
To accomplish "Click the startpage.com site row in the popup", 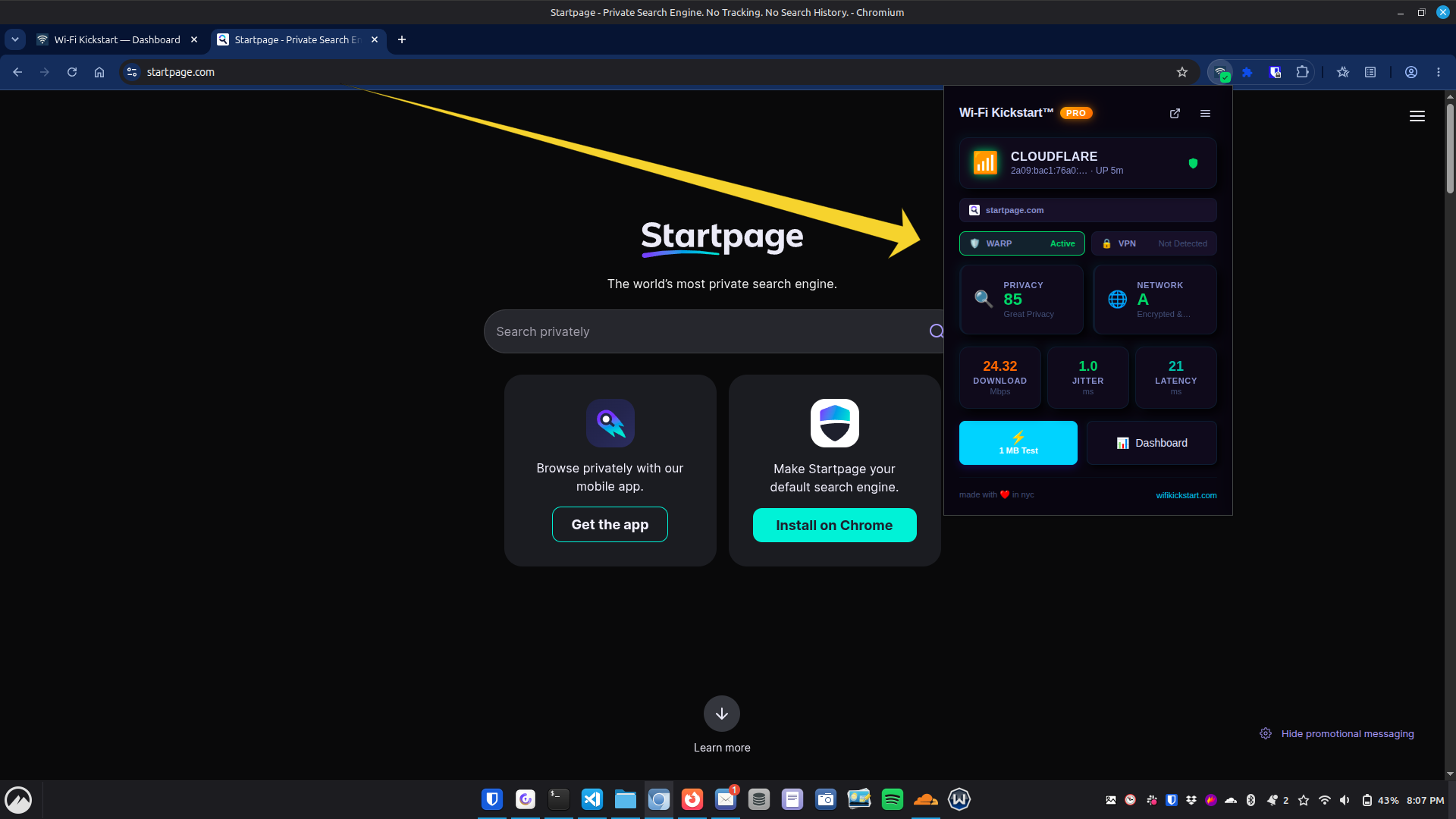I will coord(1088,210).
